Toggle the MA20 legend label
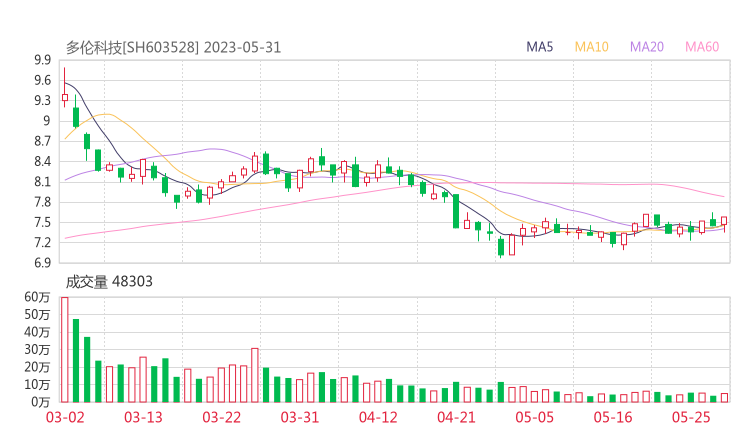740x440 pixels. click(x=647, y=47)
